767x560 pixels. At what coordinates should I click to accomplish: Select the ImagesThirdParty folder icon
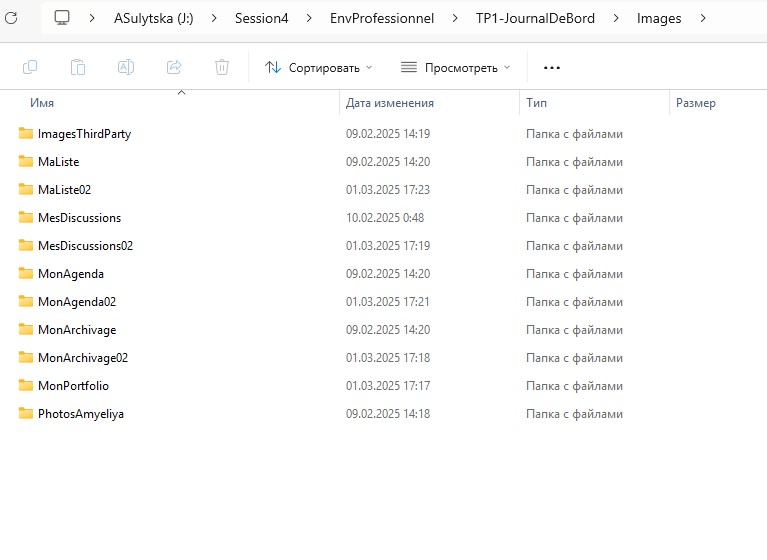[x=26, y=134]
